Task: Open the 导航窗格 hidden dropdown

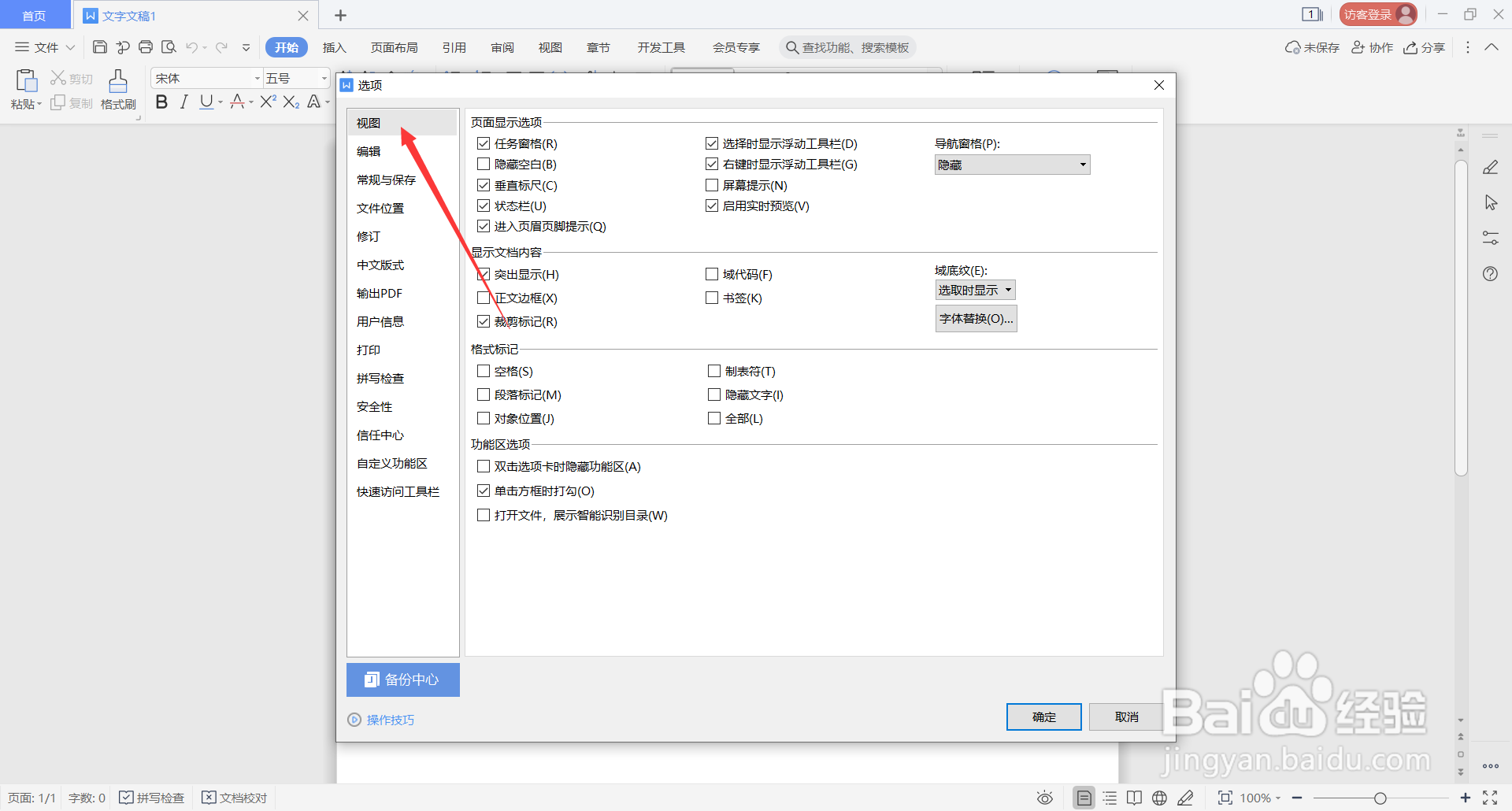Action: click(1011, 164)
